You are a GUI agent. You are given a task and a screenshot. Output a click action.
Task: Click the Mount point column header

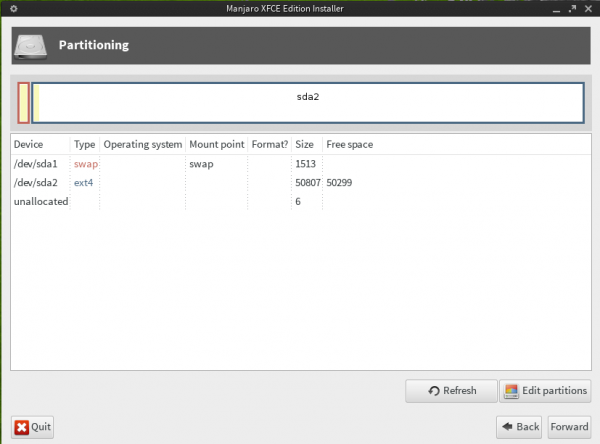217,144
